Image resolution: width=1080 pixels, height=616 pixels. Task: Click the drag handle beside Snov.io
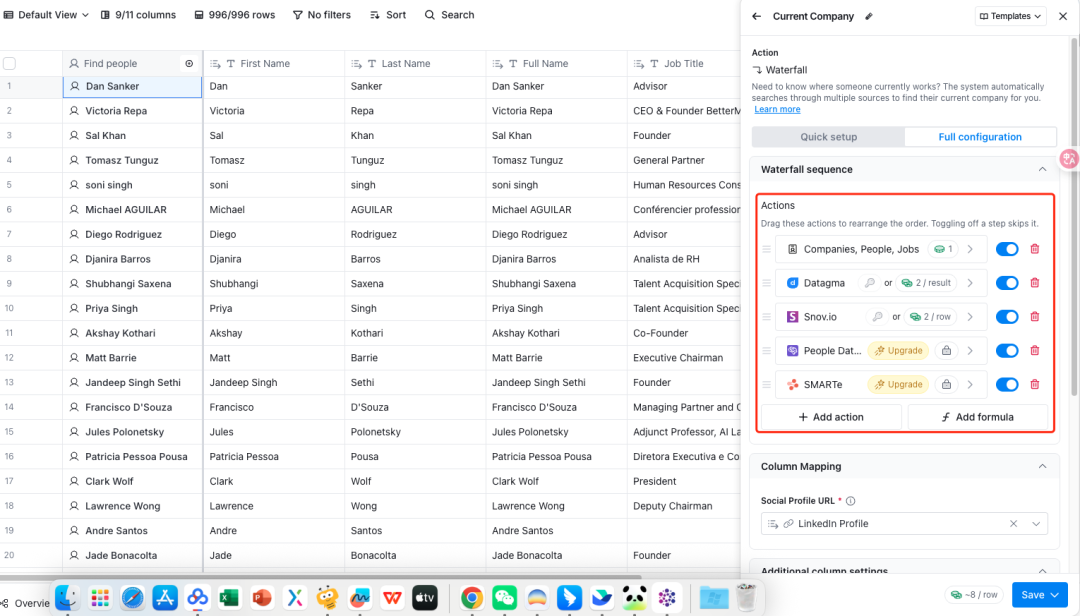coord(767,317)
